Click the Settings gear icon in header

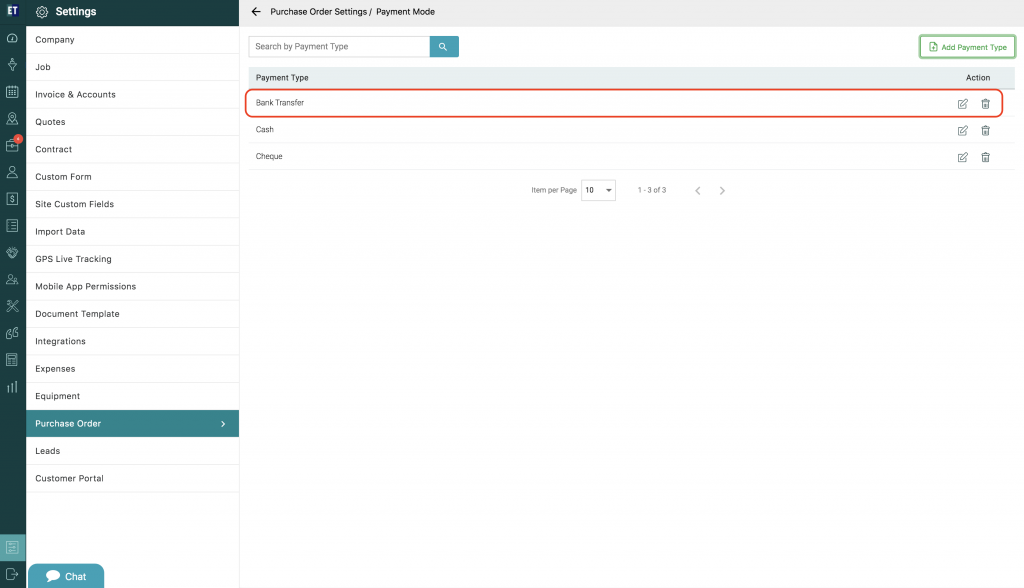click(x=42, y=12)
